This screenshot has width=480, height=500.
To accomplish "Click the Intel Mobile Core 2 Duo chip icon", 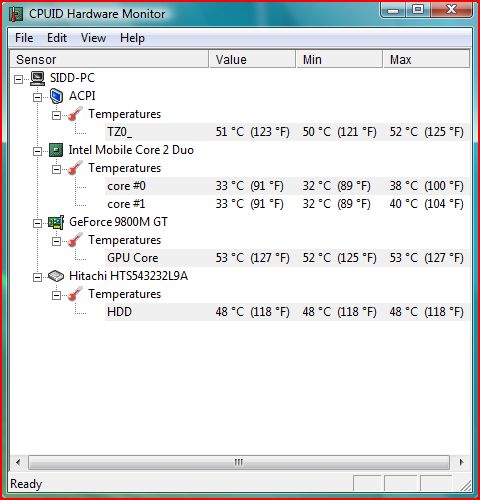I will click(56, 150).
